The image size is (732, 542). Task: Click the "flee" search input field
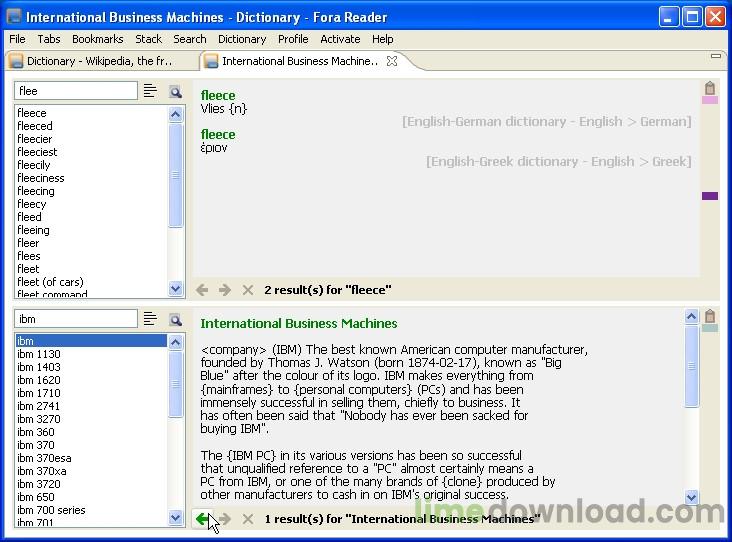click(76, 91)
